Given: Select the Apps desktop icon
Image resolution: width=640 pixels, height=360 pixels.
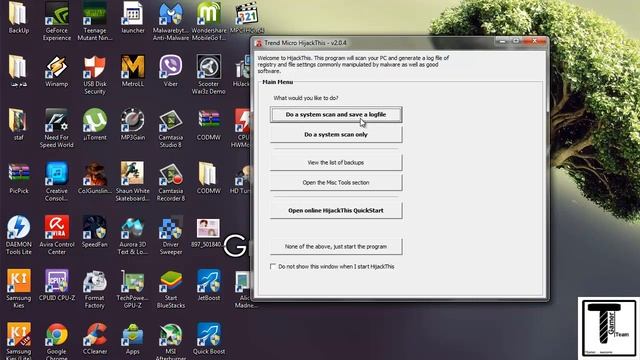Looking at the screenshot, I should click(x=133, y=339).
